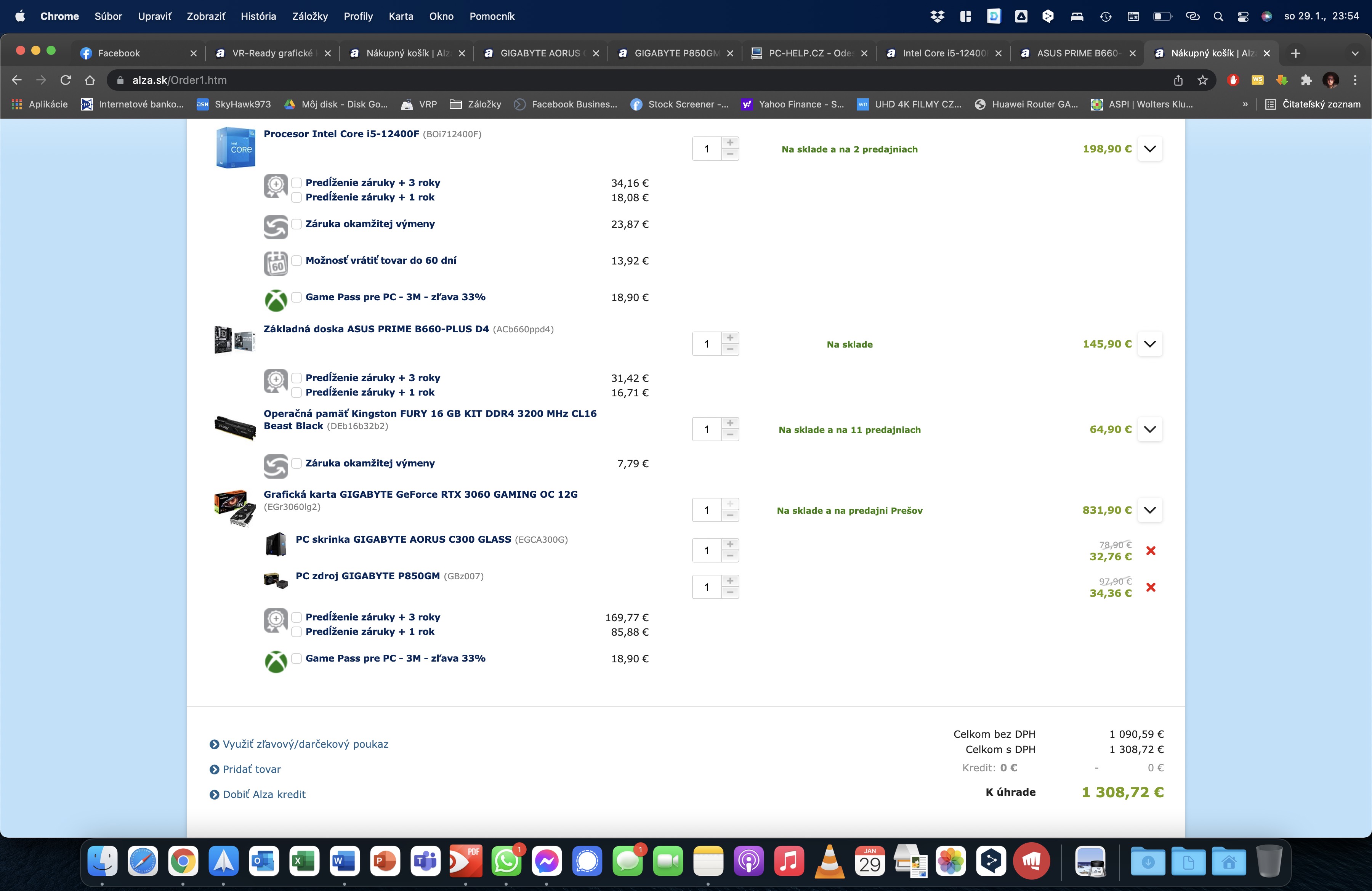Expand options arrow for the Intel processor
The width and height of the screenshot is (1372, 891).
(1149, 149)
